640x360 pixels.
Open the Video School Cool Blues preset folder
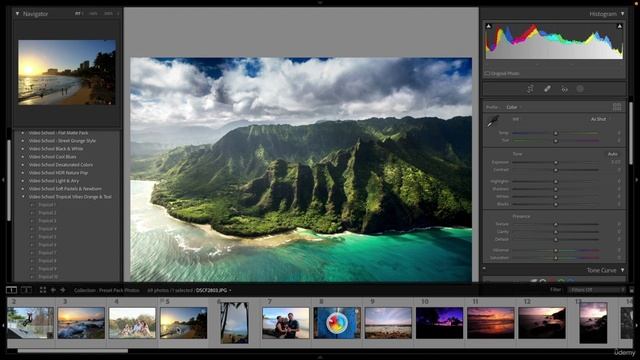(x=52, y=157)
